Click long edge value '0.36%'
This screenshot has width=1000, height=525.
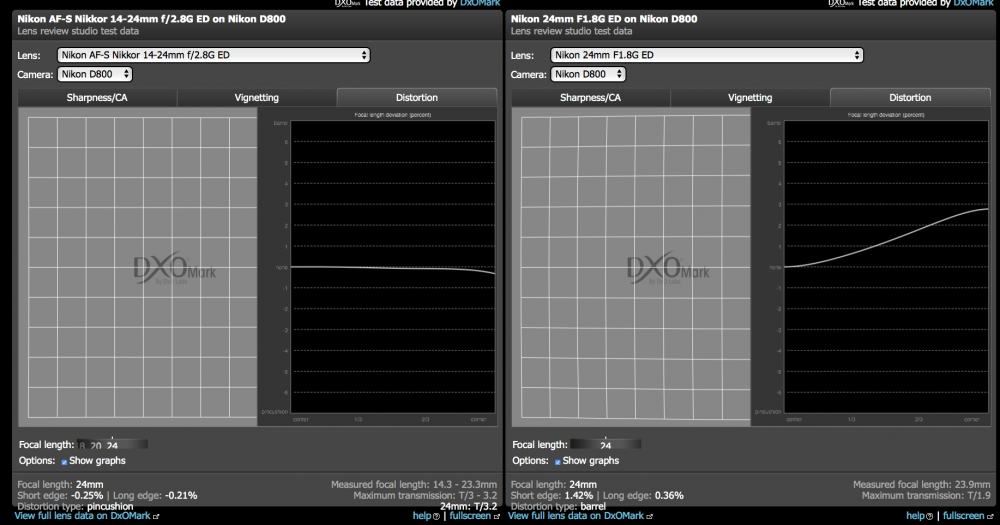(669, 496)
